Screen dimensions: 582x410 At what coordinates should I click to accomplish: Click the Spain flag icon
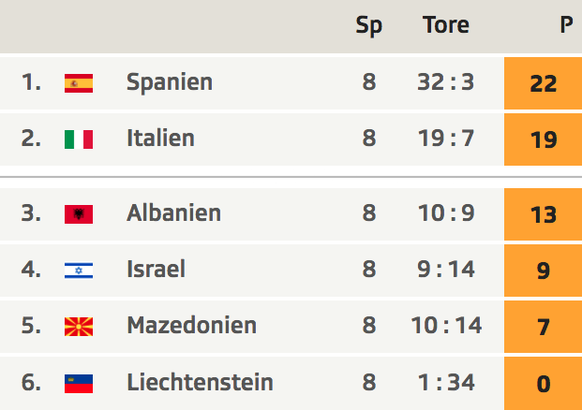click(79, 83)
